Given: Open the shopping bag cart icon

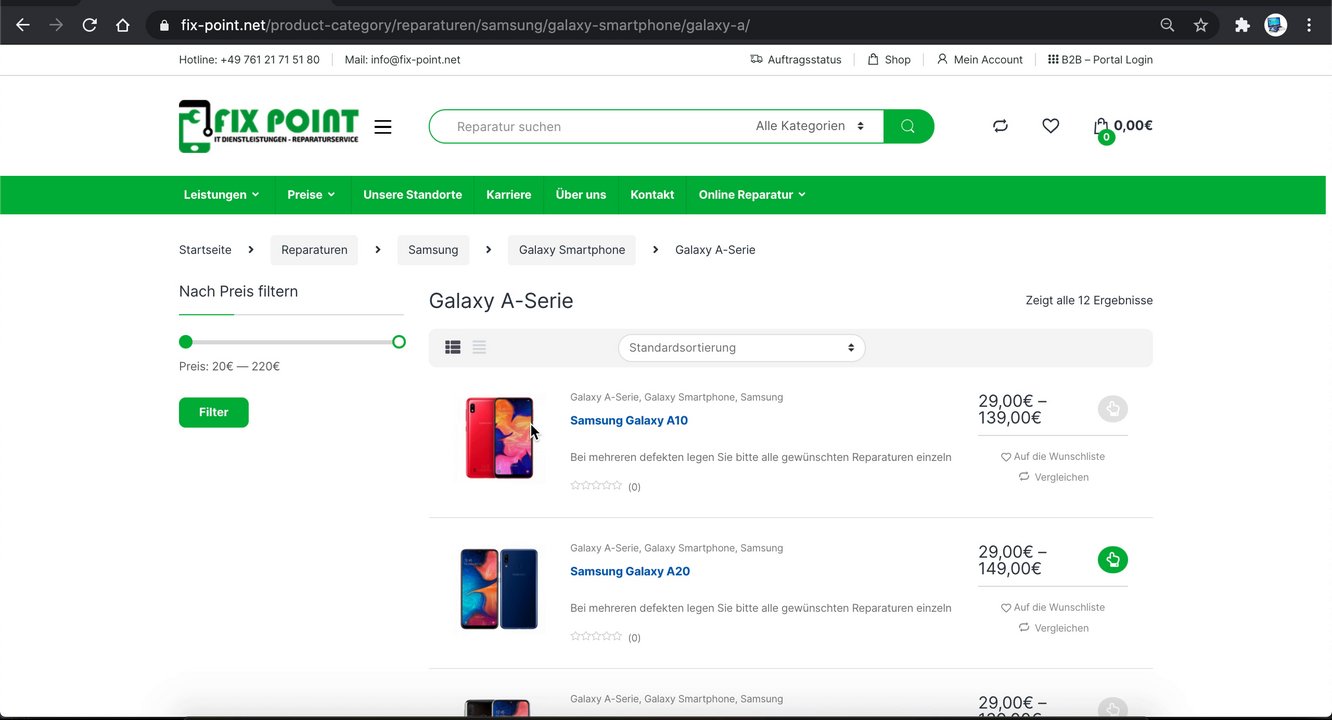Looking at the screenshot, I should [1101, 127].
